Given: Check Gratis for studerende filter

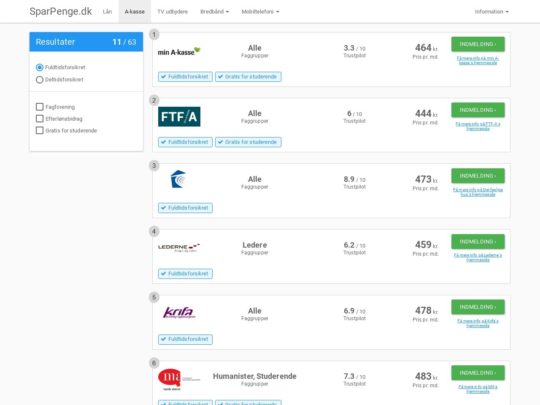Looking at the screenshot, I should (x=40, y=130).
